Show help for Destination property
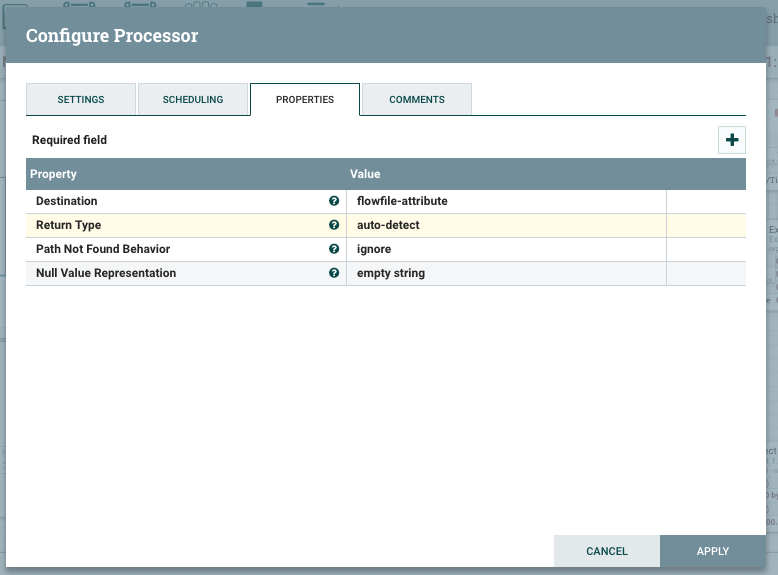 [334, 201]
